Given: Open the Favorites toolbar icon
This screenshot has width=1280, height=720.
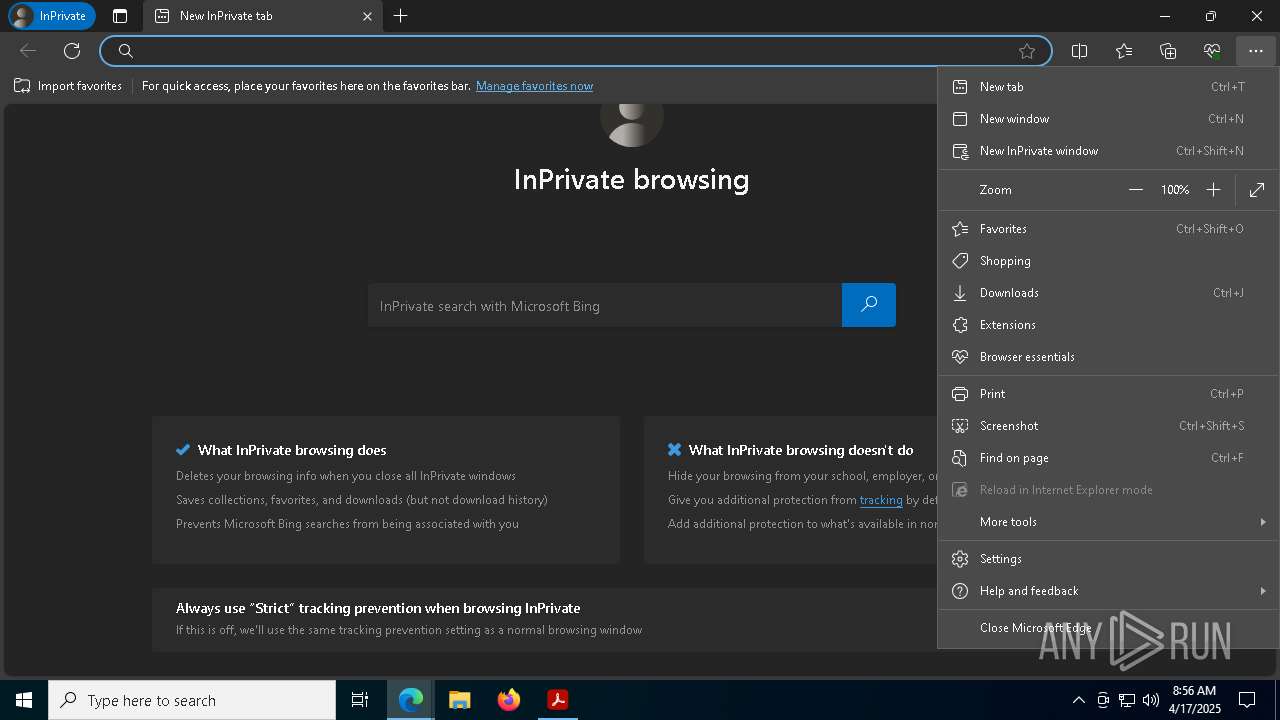Looking at the screenshot, I should point(1124,51).
